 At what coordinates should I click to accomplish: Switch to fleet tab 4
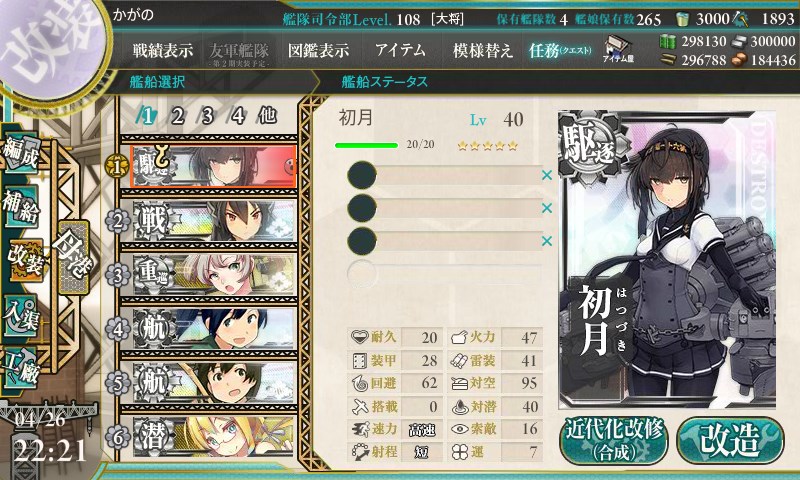pos(237,116)
